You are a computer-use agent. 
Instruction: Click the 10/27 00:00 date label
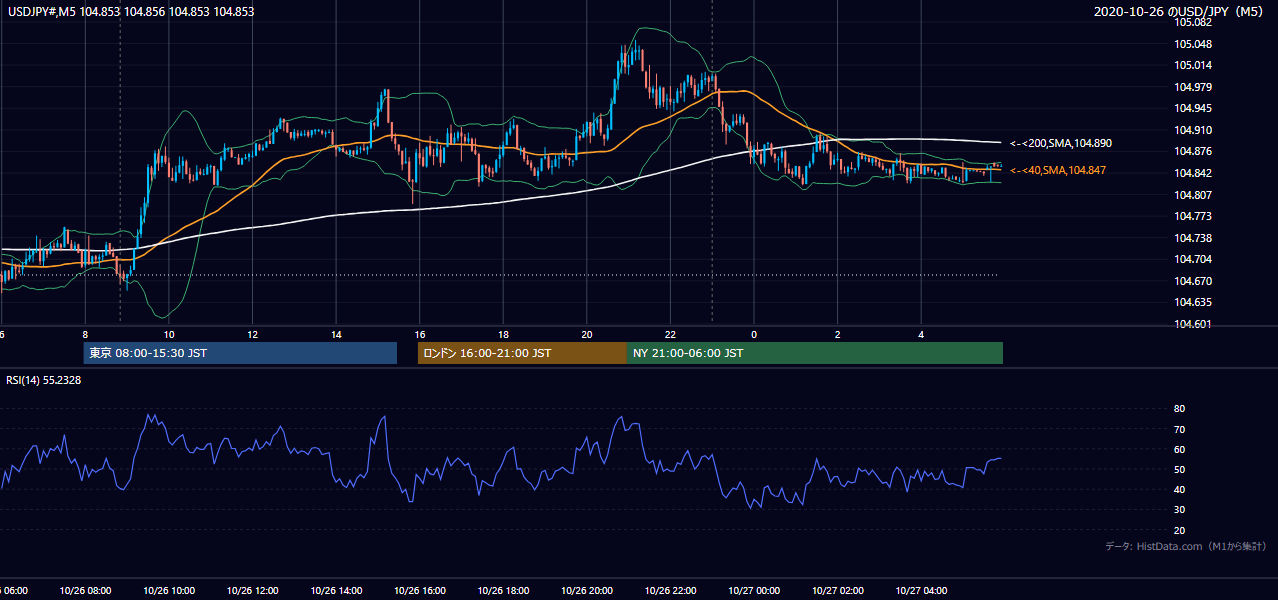(754, 591)
